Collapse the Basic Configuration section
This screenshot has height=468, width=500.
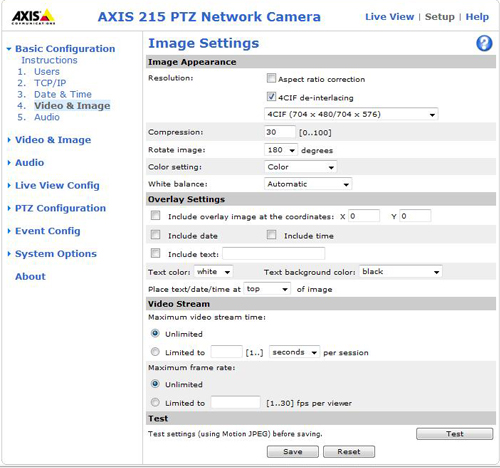(x=9, y=49)
